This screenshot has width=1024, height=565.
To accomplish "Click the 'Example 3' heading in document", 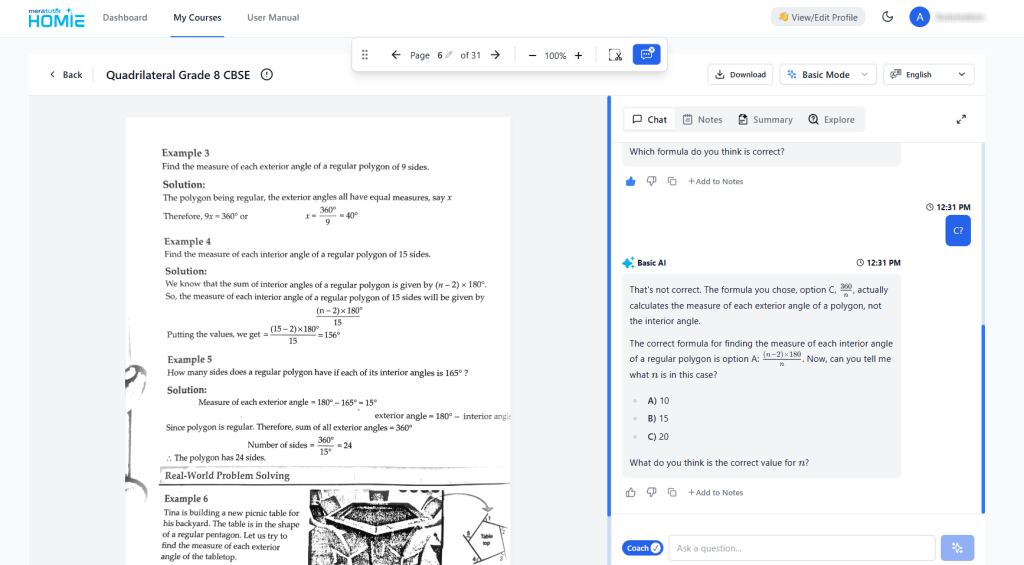I will [185, 153].
